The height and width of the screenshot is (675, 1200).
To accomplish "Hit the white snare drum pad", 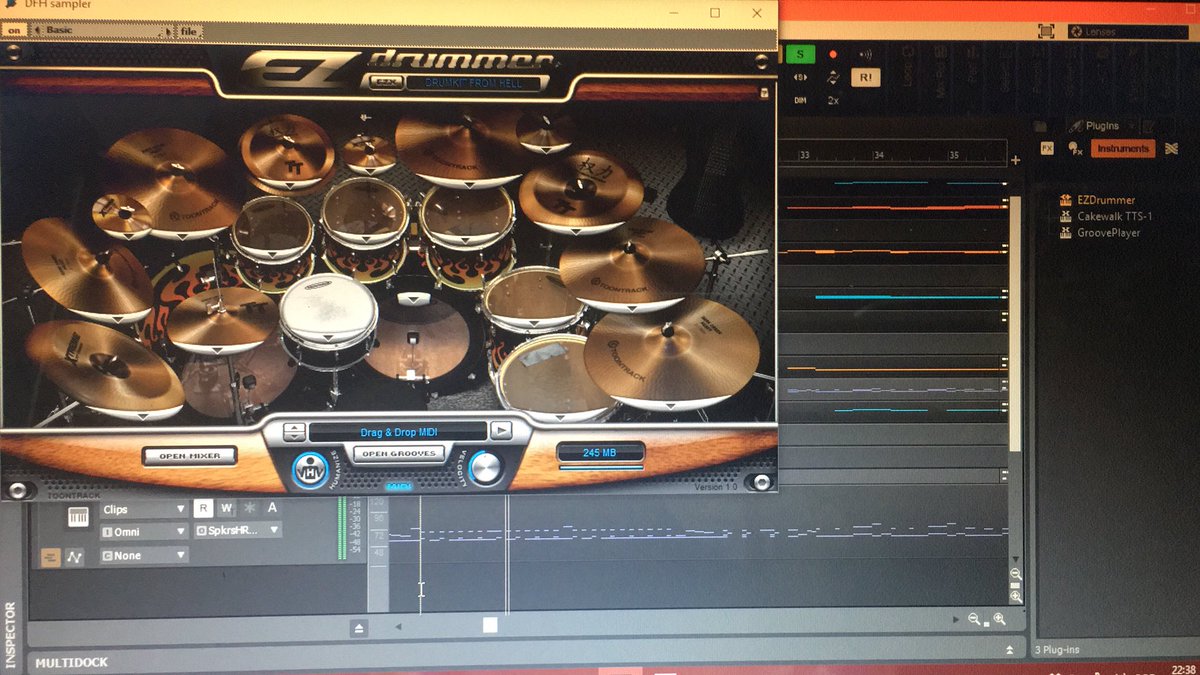I will point(328,310).
